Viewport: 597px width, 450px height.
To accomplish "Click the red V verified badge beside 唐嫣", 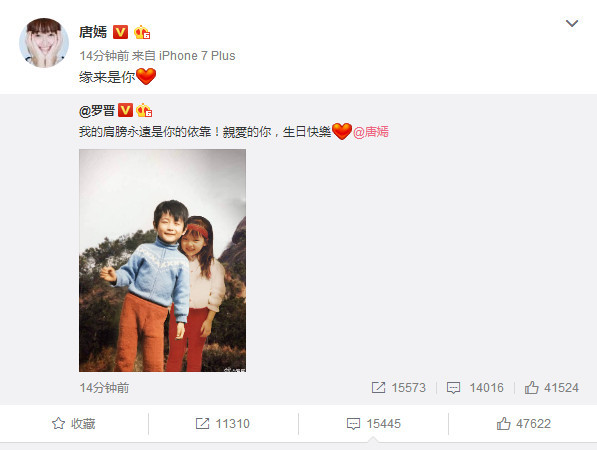I will [120, 32].
